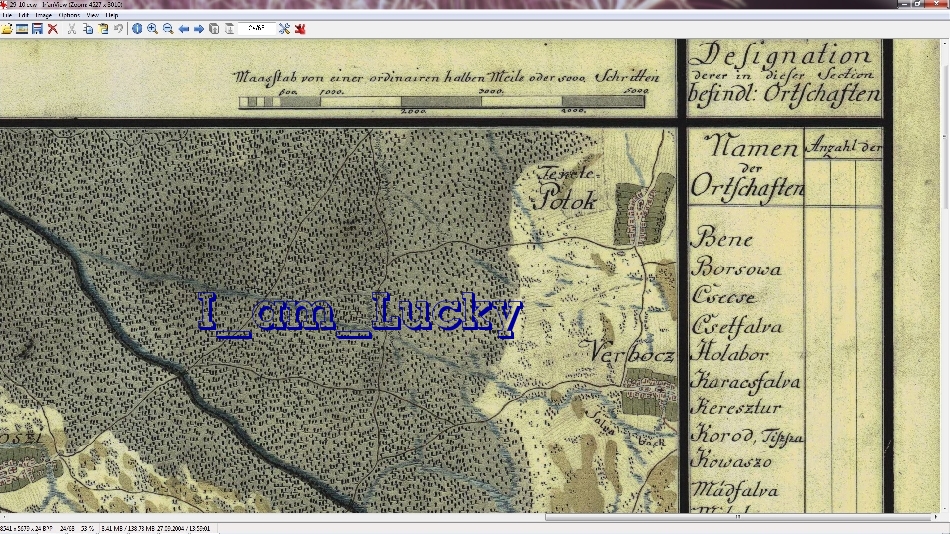Click the file date and time in the status bar

tap(182, 529)
